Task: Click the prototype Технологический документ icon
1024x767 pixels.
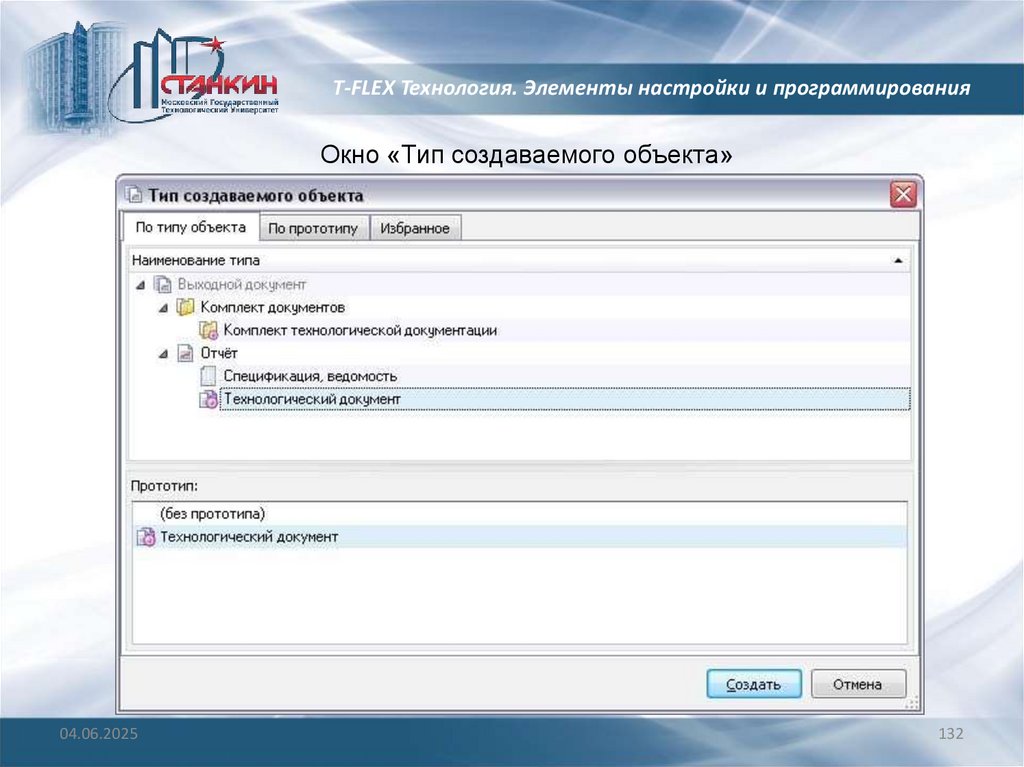Action: [x=146, y=537]
